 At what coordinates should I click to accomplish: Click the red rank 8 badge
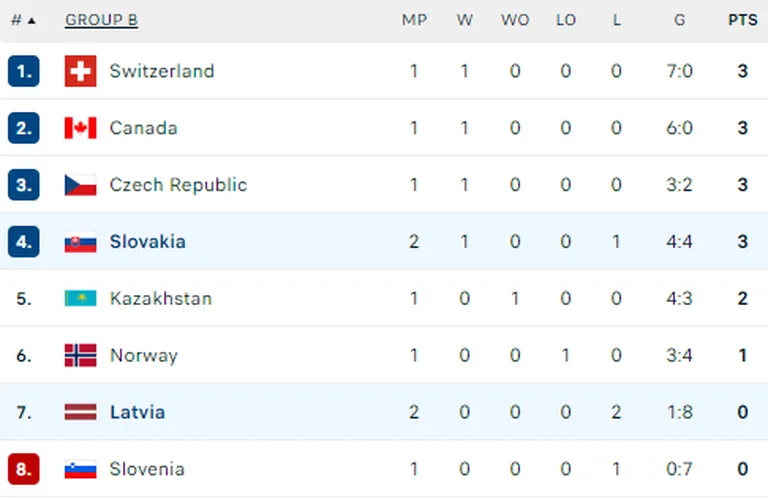[24, 469]
